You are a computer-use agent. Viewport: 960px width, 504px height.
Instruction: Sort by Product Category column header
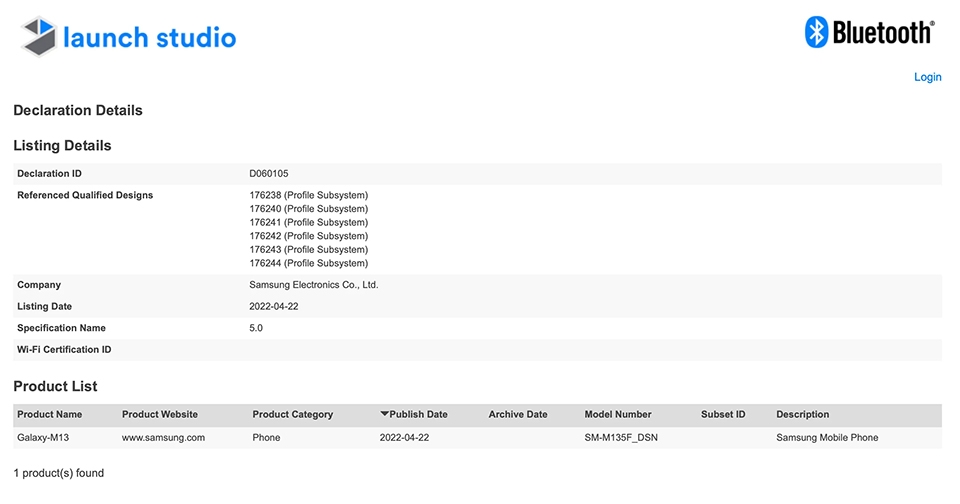(293, 415)
